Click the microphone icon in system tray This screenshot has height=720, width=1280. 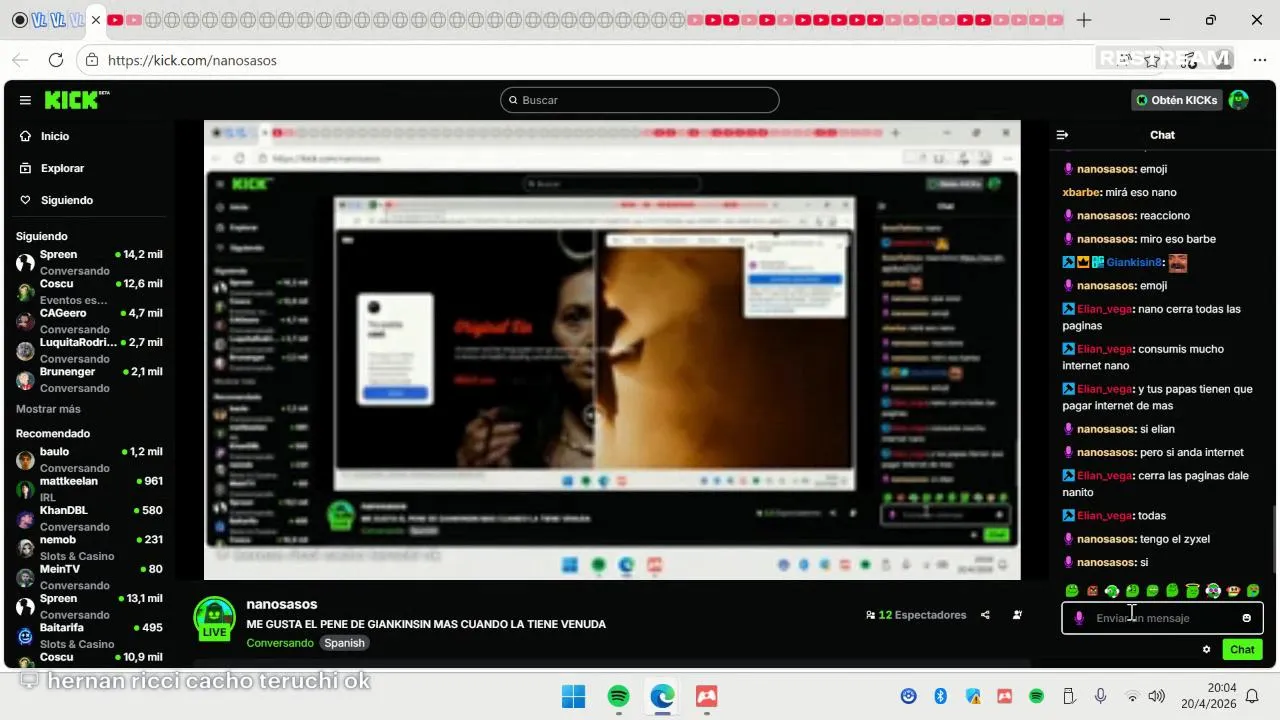tap(1100, 696)
